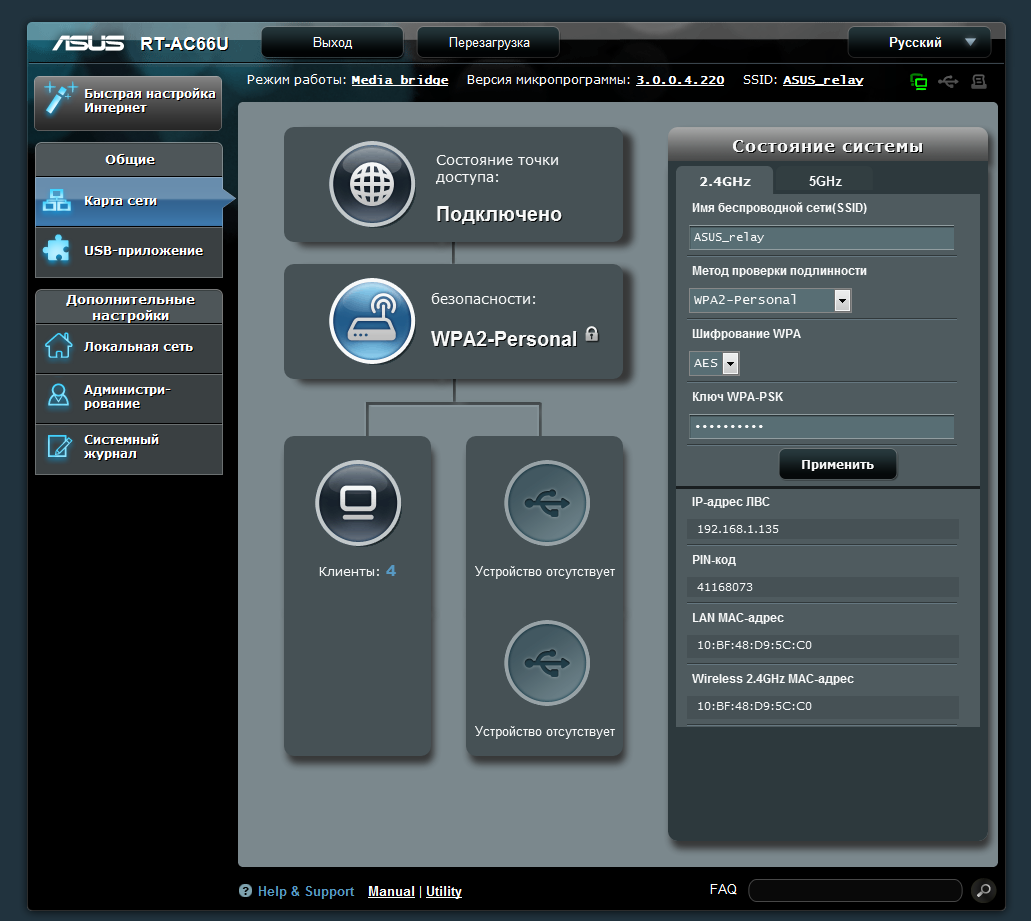The height and width of the screenshot is (921, 1031).
Task: Click the FAQ search input field
Action: click(x=855, y=891)
